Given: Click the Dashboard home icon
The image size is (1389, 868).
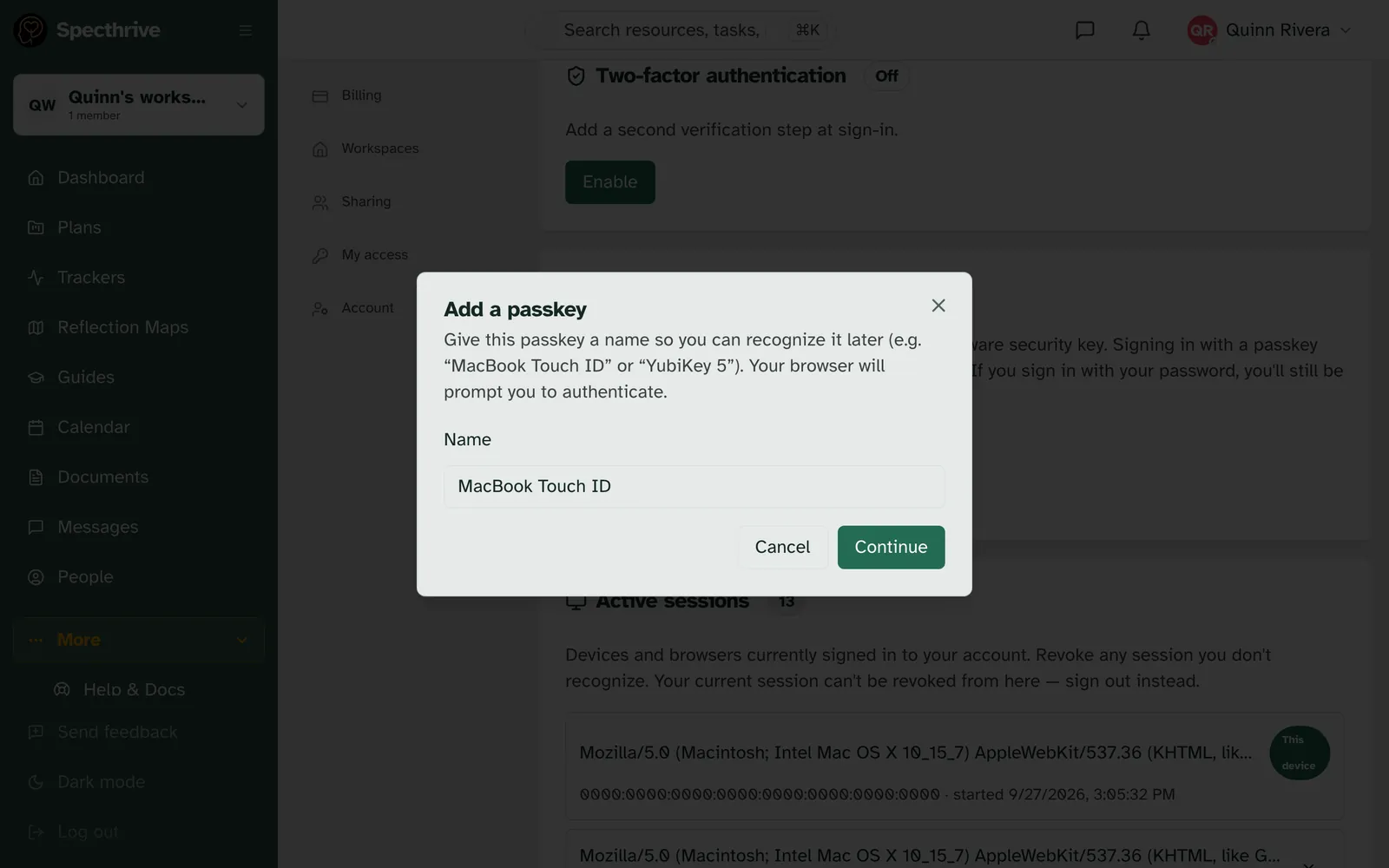Looking at the screenshot, I should pyautogui.click(x=36, y=178).
